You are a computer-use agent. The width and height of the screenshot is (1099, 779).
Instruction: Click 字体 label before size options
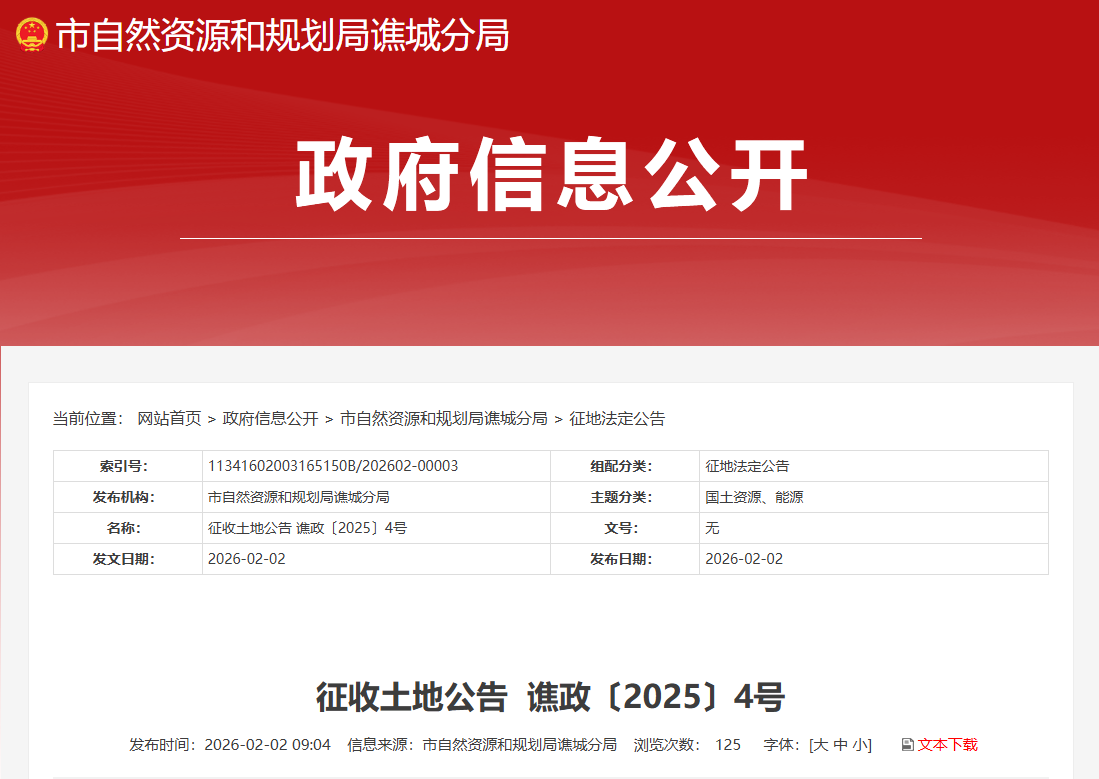tap(781, 745)
